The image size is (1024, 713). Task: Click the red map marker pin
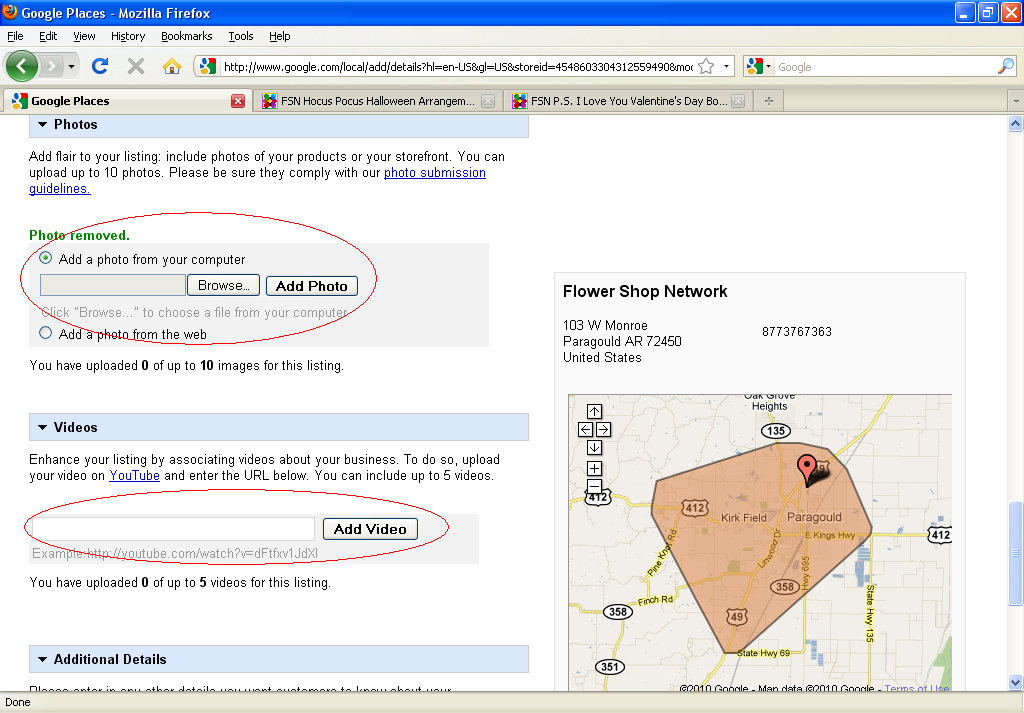click(806, 467)
